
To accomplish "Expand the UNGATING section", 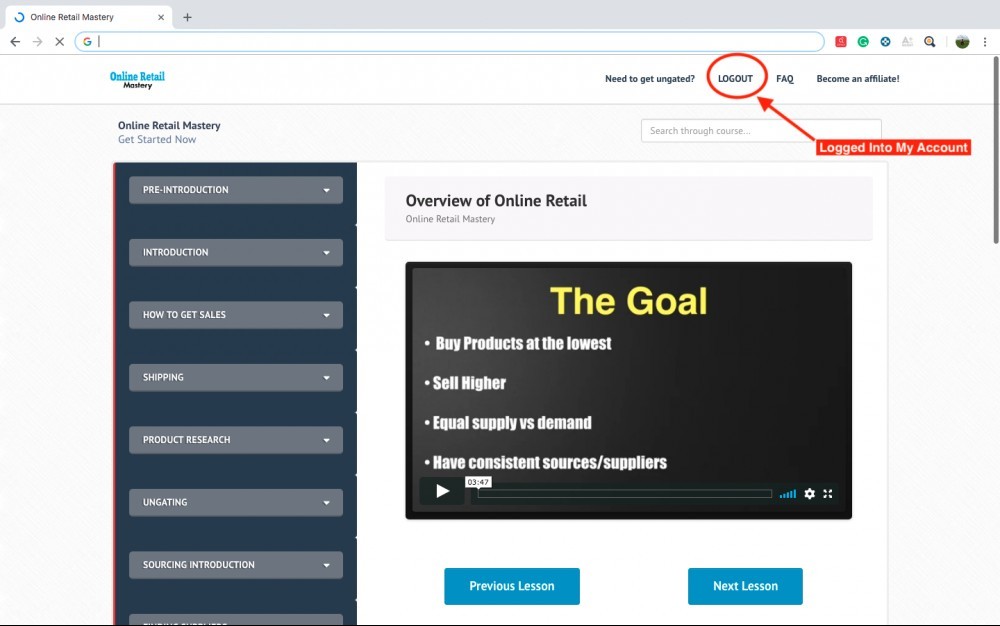I will [236, 502].
